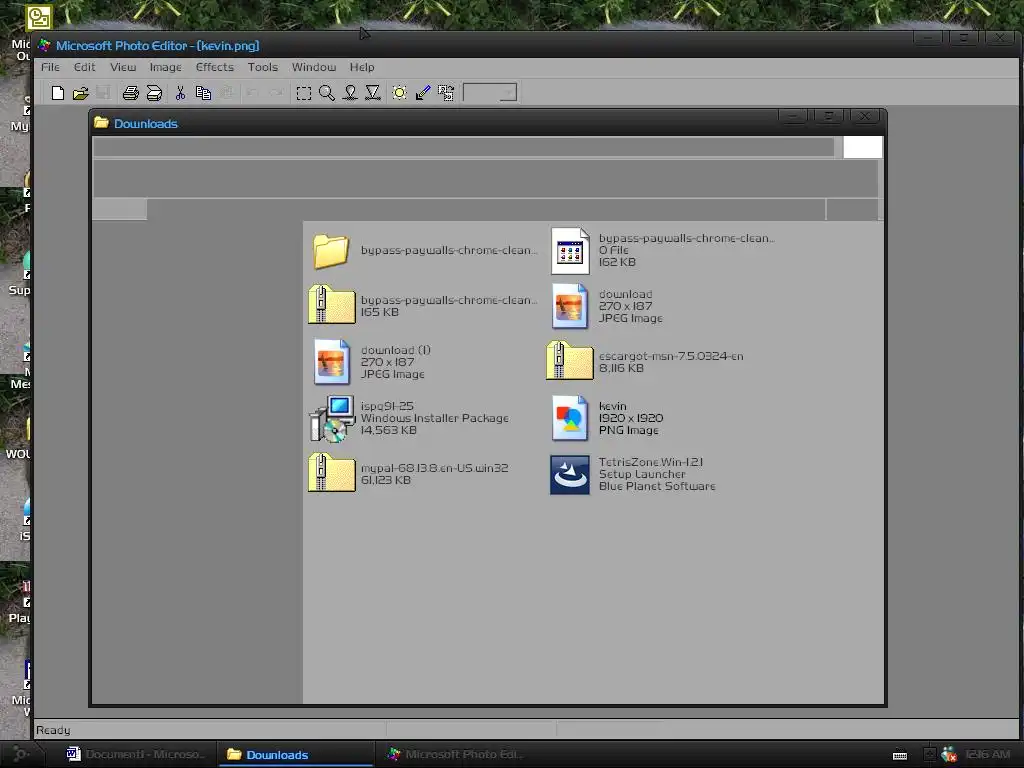Select the bypass-paywalls zip archive, 165 KB
Screen dimensions: 1024x768
(x=423, y=306)
